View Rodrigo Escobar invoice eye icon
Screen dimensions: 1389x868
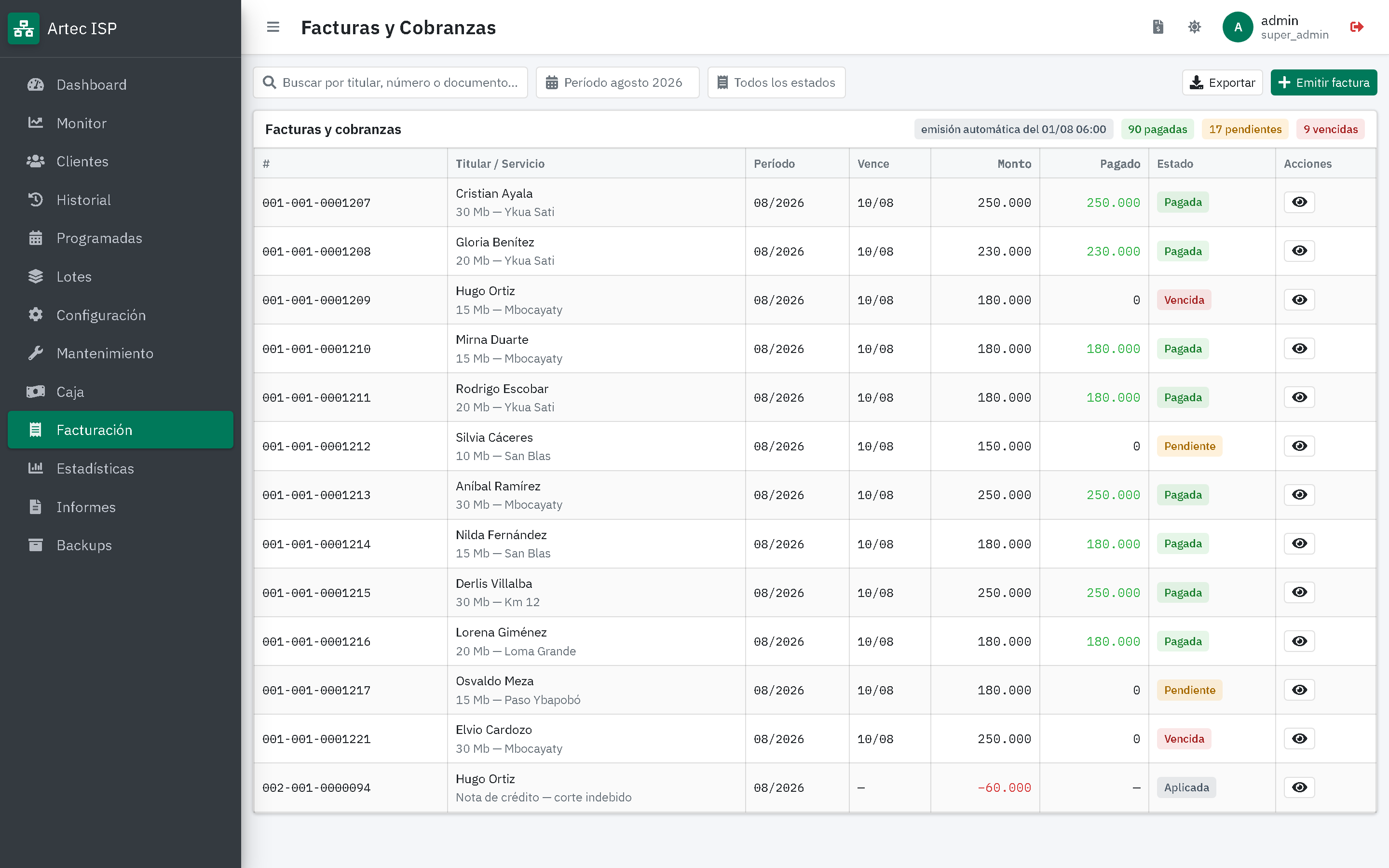pyautogui.click(x=1299, y=397)
